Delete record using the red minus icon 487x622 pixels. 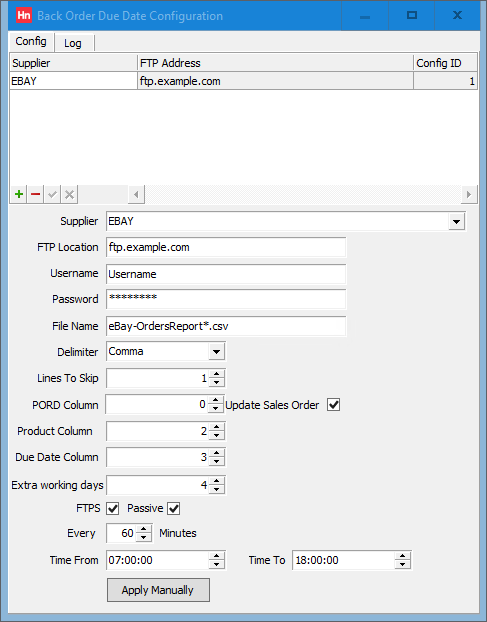pyautogui.click(x=35, y=194)
